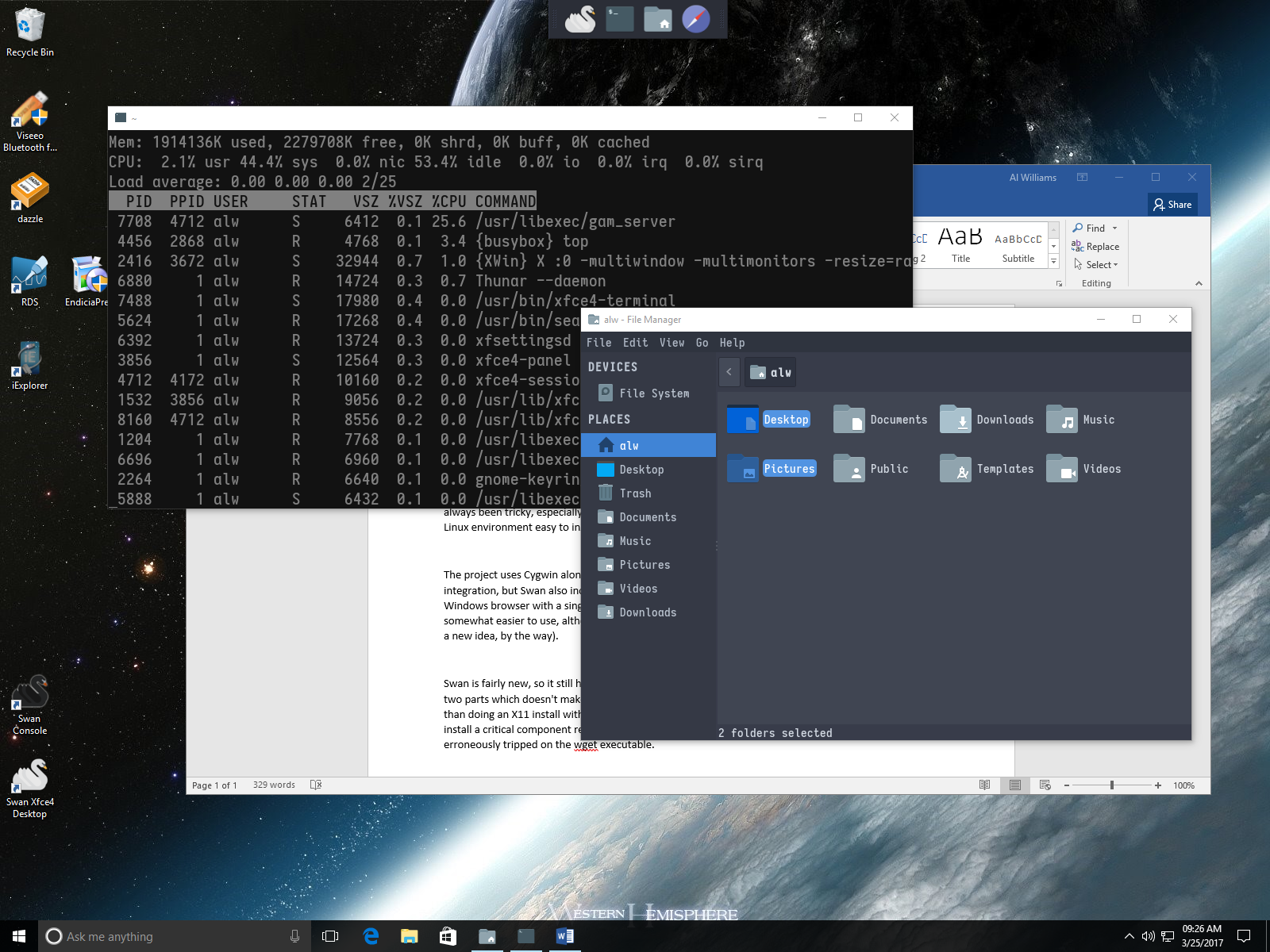
Task: Click the back arrow in File Manager
Action: click(x=729, y=372)
